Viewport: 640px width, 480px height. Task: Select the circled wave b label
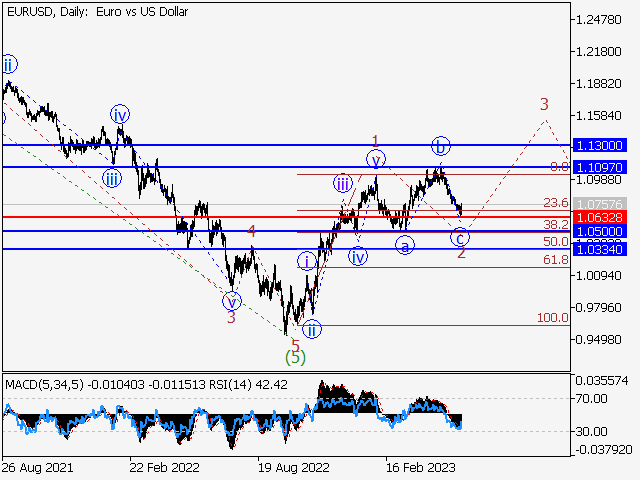coord(441,146)
